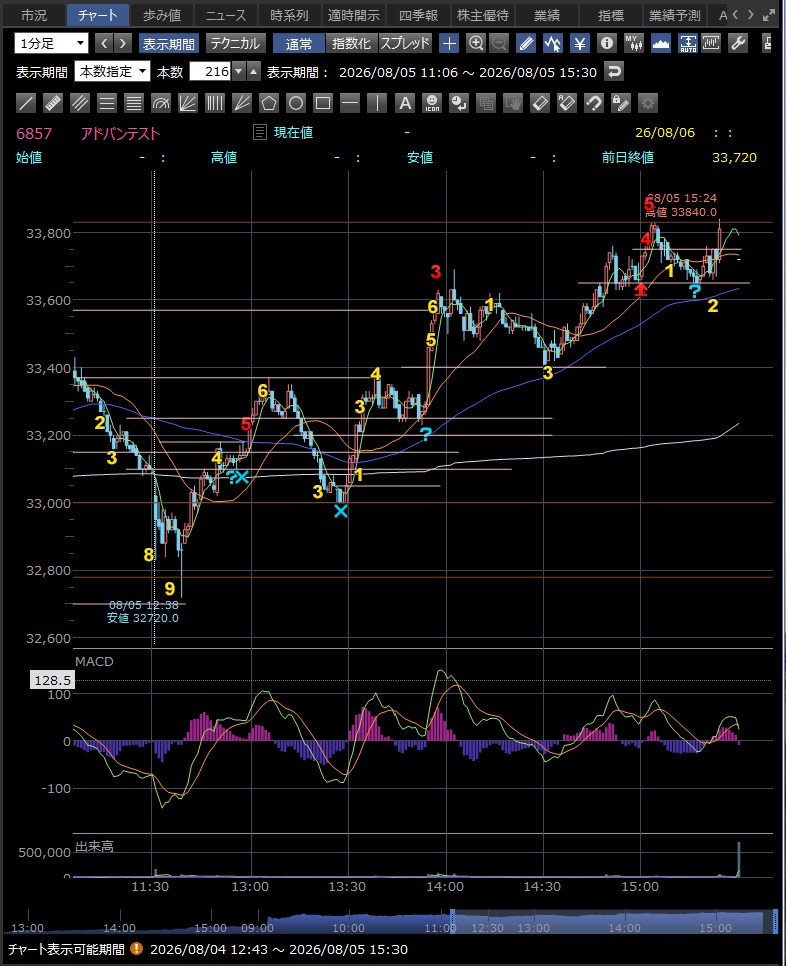Select the ruler measurement drawing tool
The width and height of the screenshot is (786, 966).
coord(53,103)
